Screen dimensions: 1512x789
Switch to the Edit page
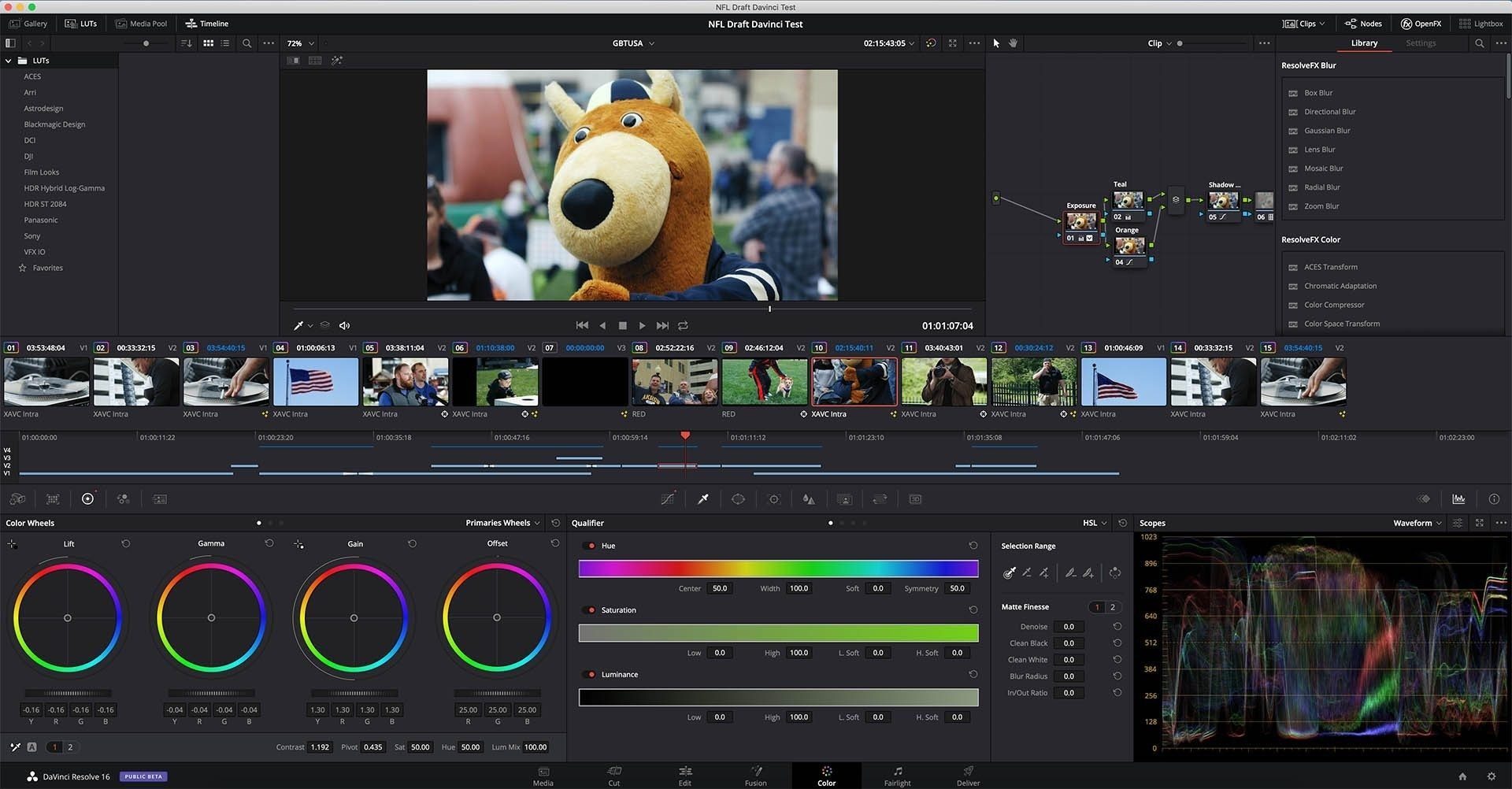[685, 776]
